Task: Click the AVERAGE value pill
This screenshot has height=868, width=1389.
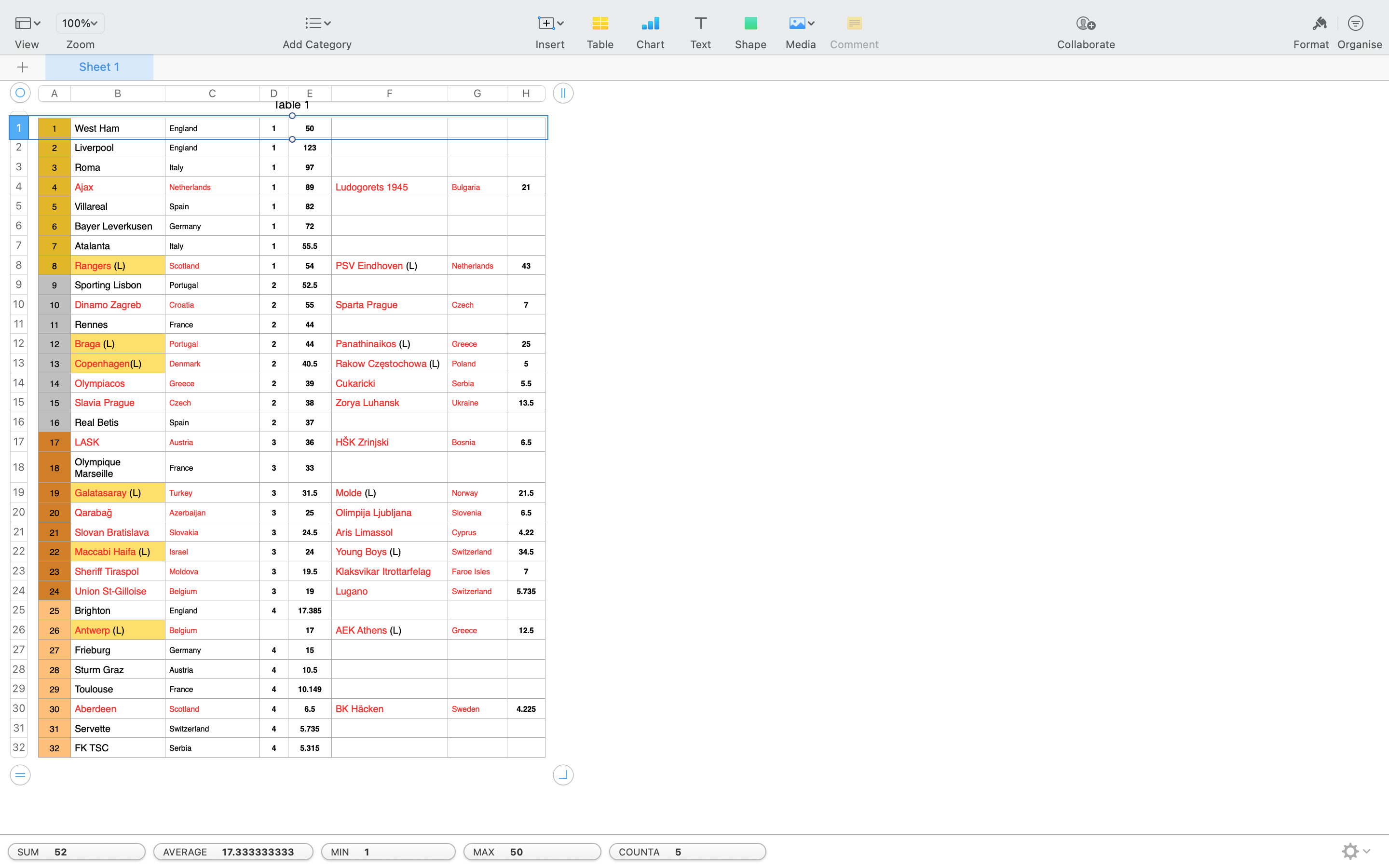Action: (x=233, y=852)
